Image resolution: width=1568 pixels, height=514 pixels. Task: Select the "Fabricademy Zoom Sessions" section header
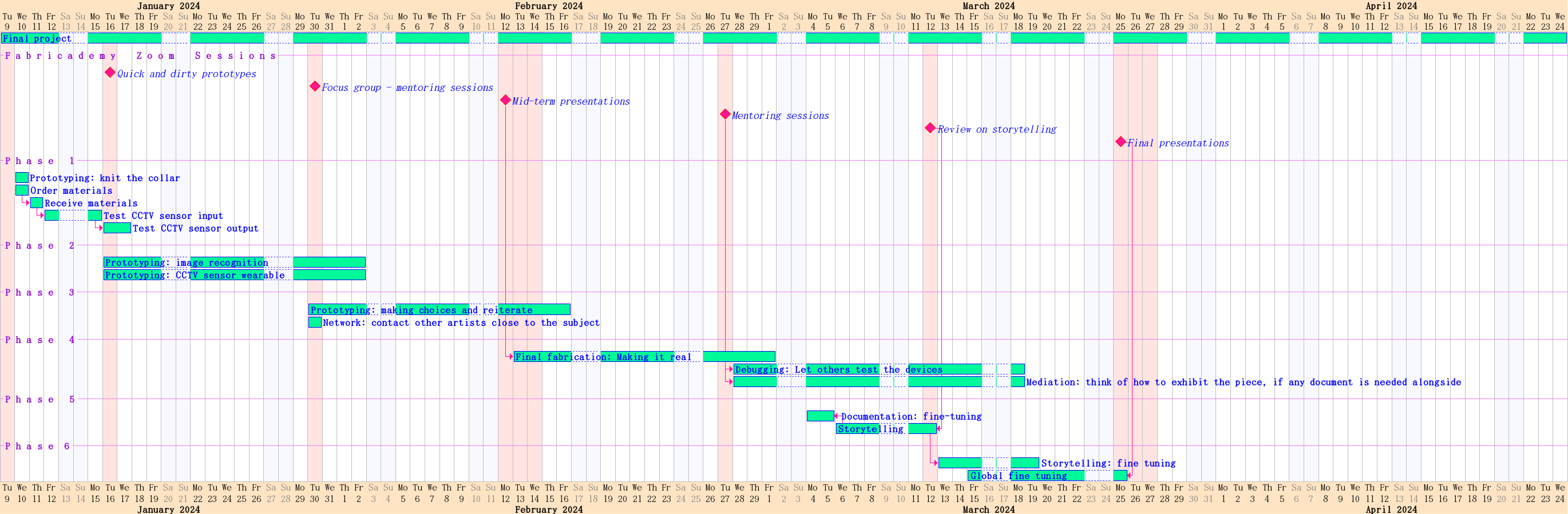click(x=141, y=56)
